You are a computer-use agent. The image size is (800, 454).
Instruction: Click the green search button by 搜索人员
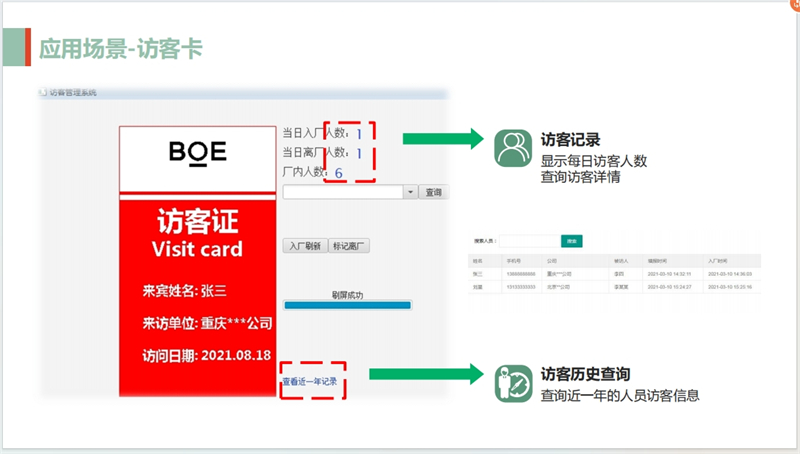point(571,241)
